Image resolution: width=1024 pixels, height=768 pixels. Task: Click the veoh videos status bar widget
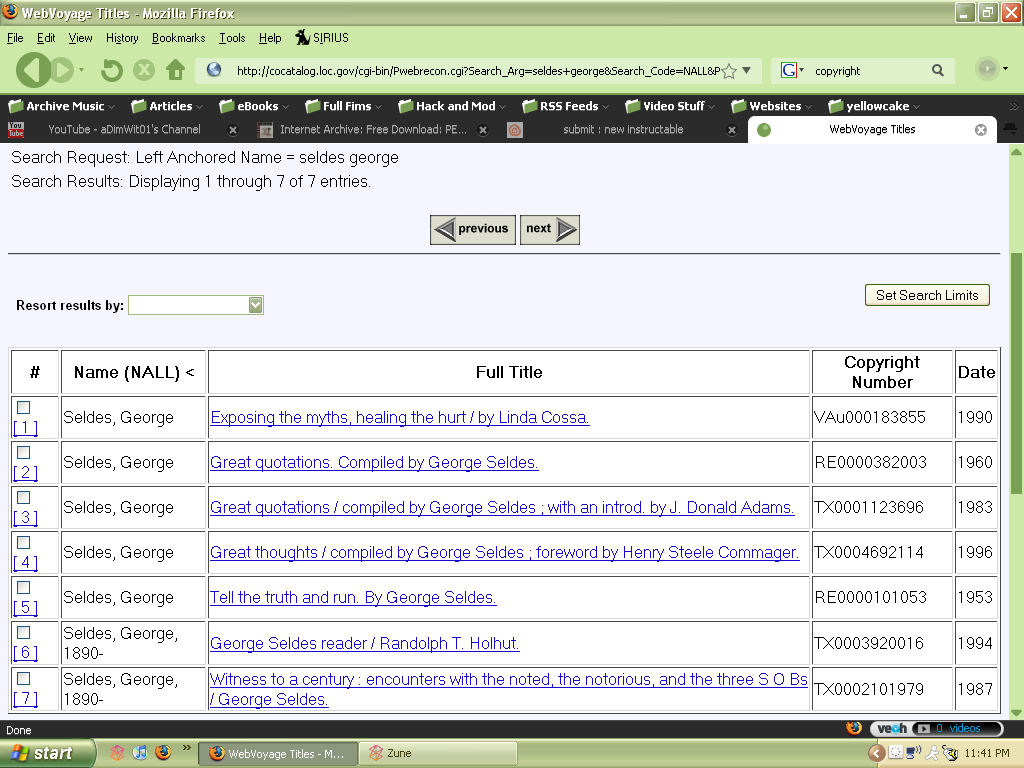(936, 728)
